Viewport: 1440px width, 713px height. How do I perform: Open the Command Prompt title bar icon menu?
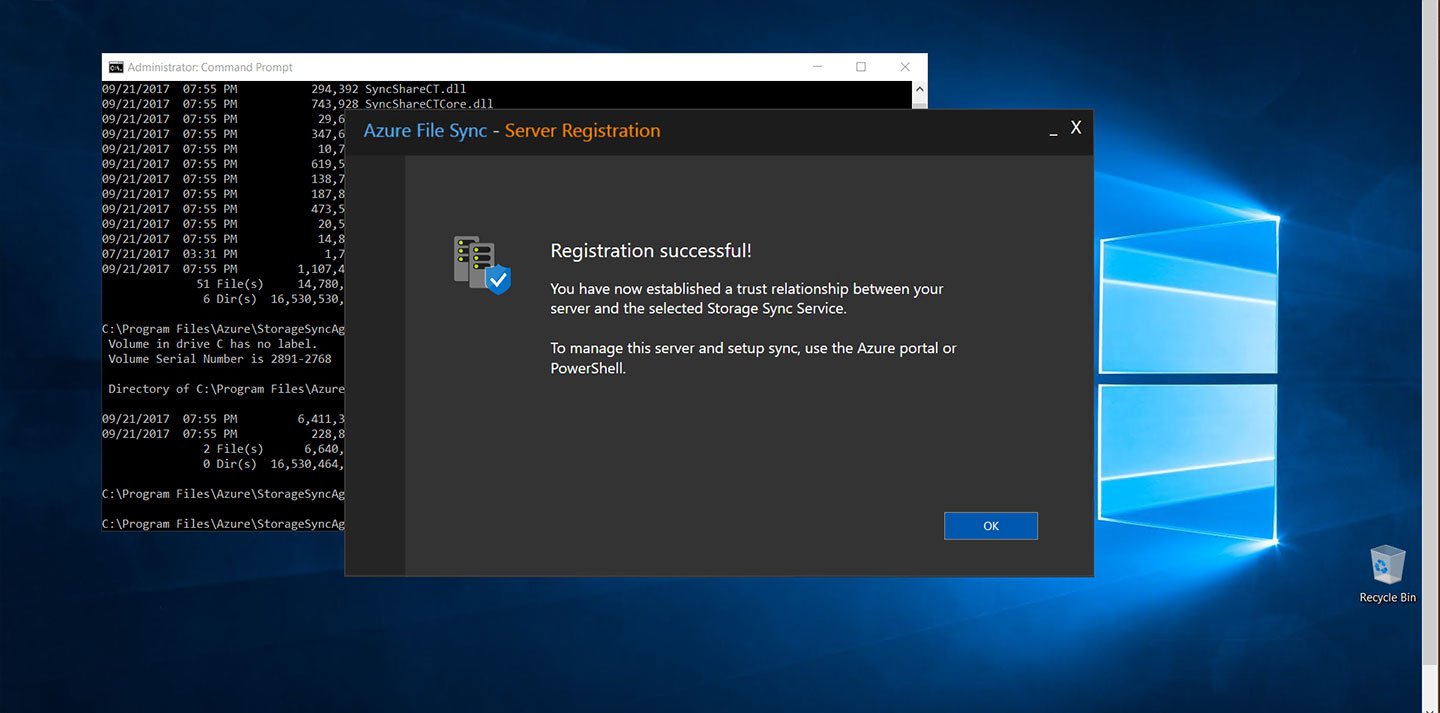(116, 67)
